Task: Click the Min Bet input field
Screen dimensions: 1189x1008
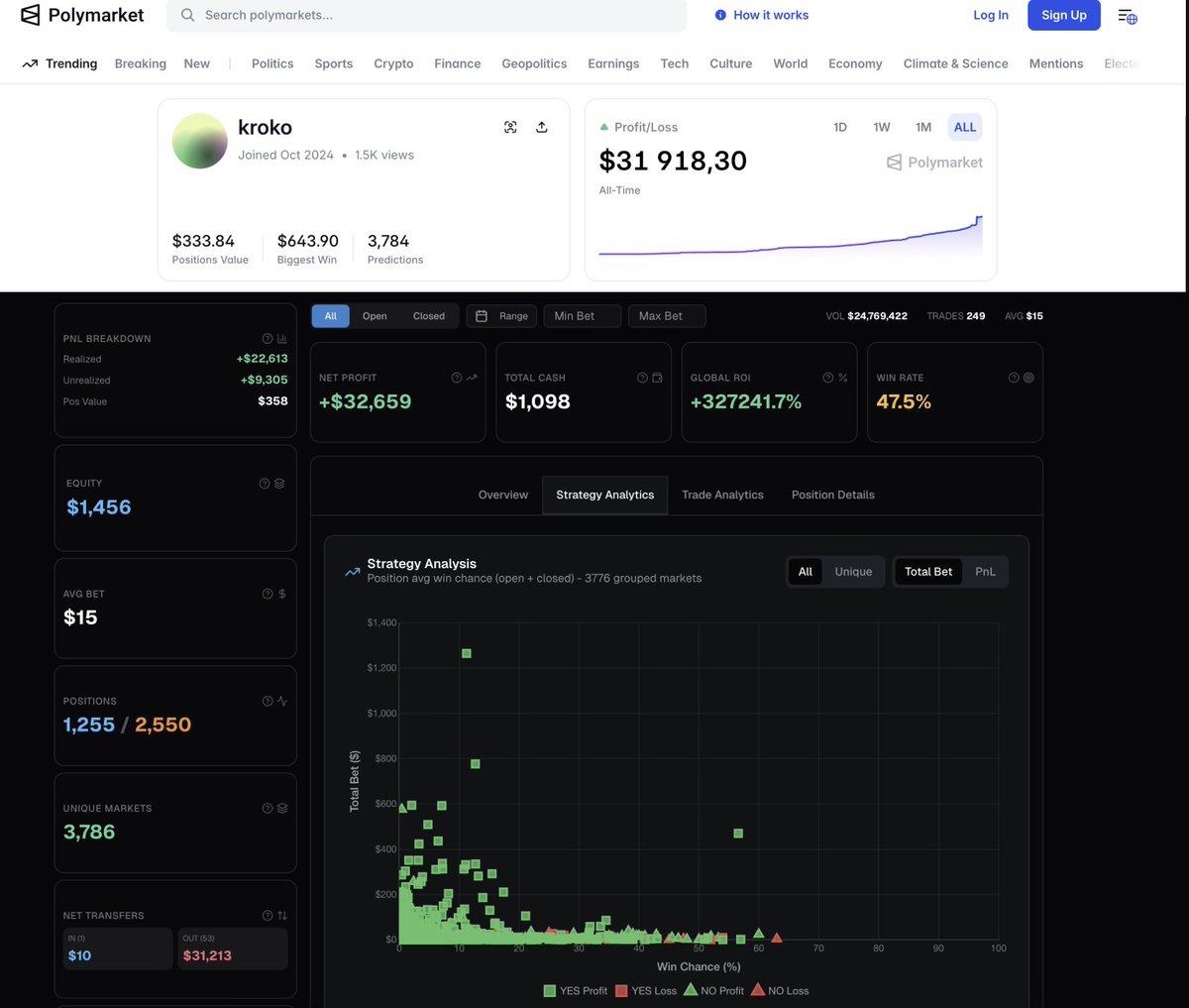Action: coord(583,316)
